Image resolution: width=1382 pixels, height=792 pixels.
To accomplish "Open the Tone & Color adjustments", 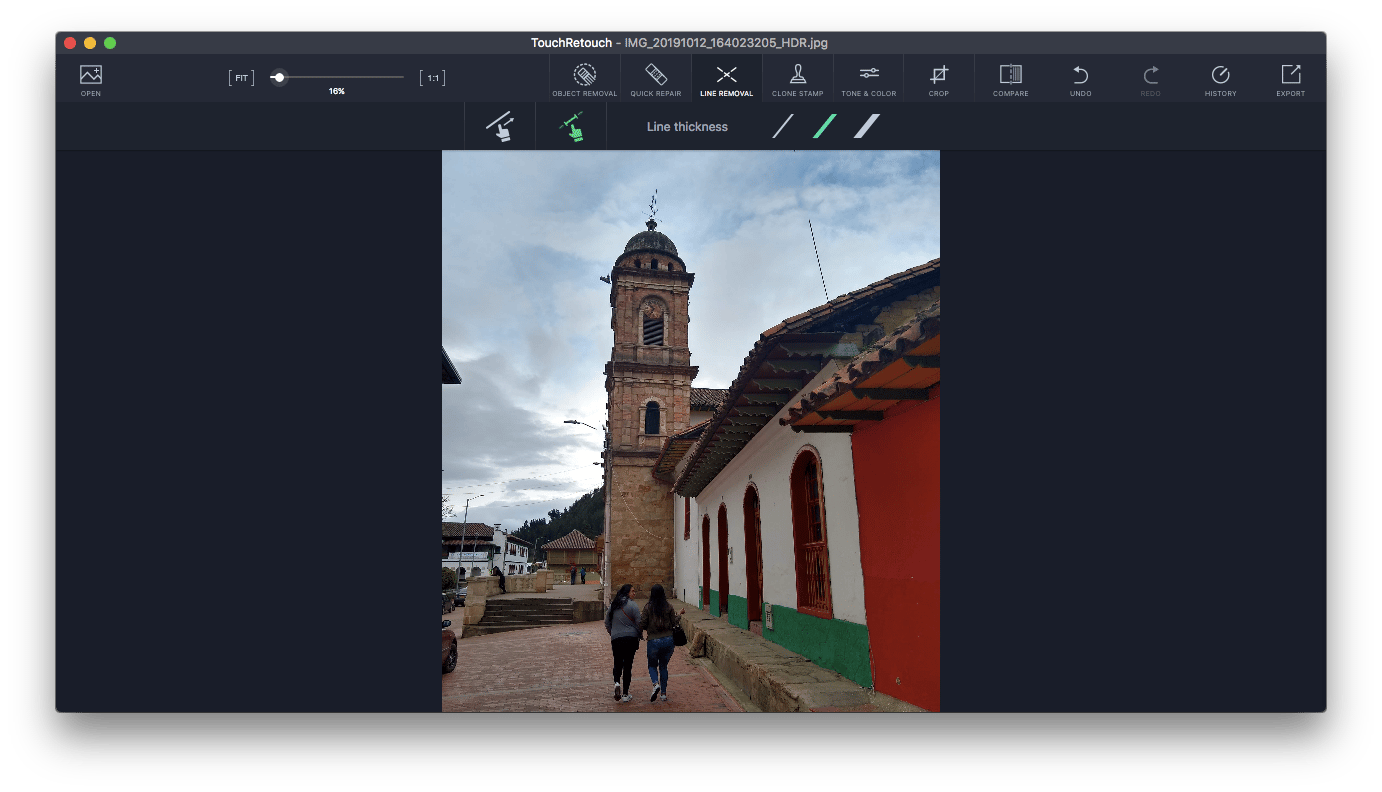I will (869, 80).
